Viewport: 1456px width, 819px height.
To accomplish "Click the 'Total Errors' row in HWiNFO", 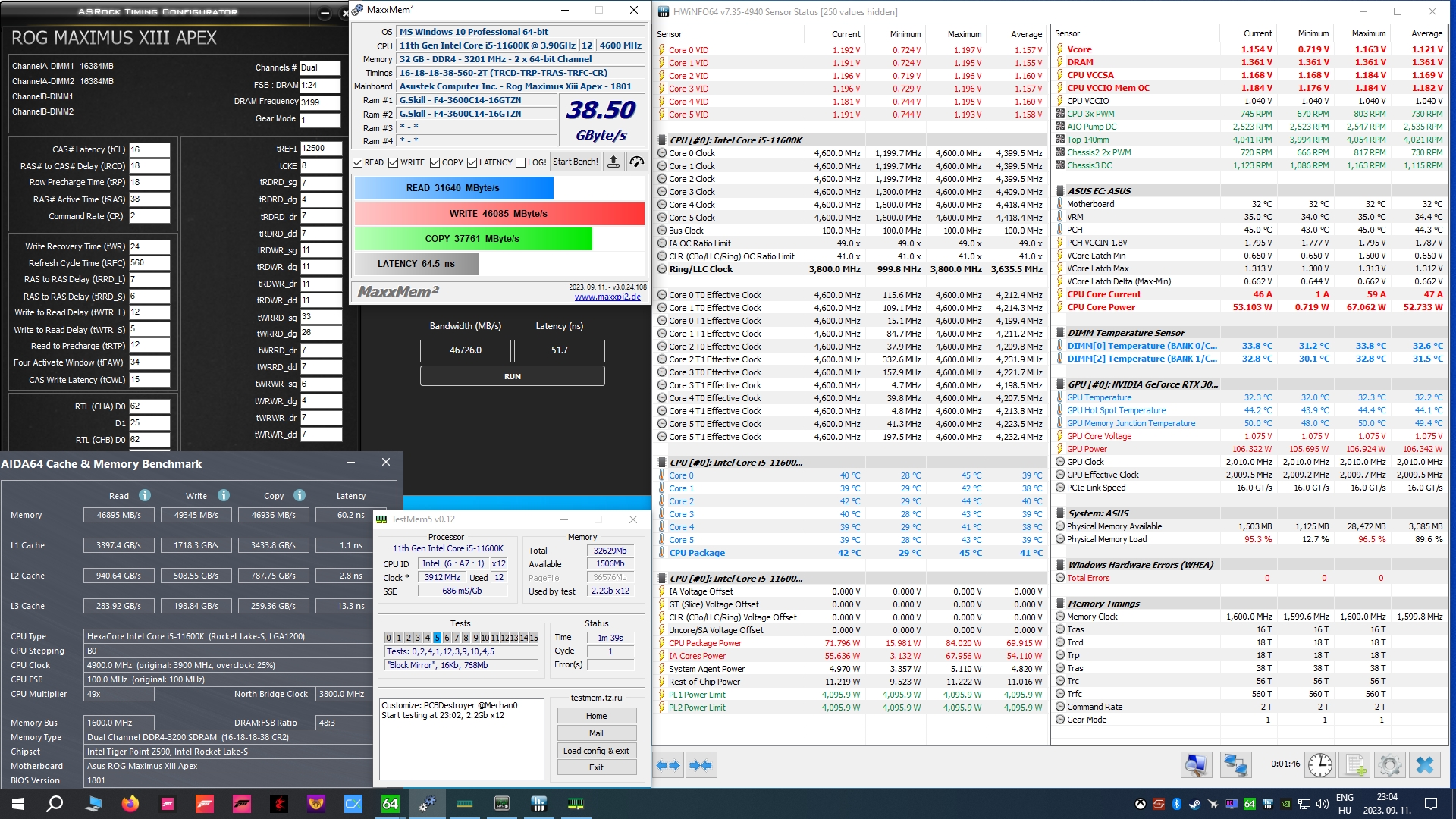I will coord(1250,578).
